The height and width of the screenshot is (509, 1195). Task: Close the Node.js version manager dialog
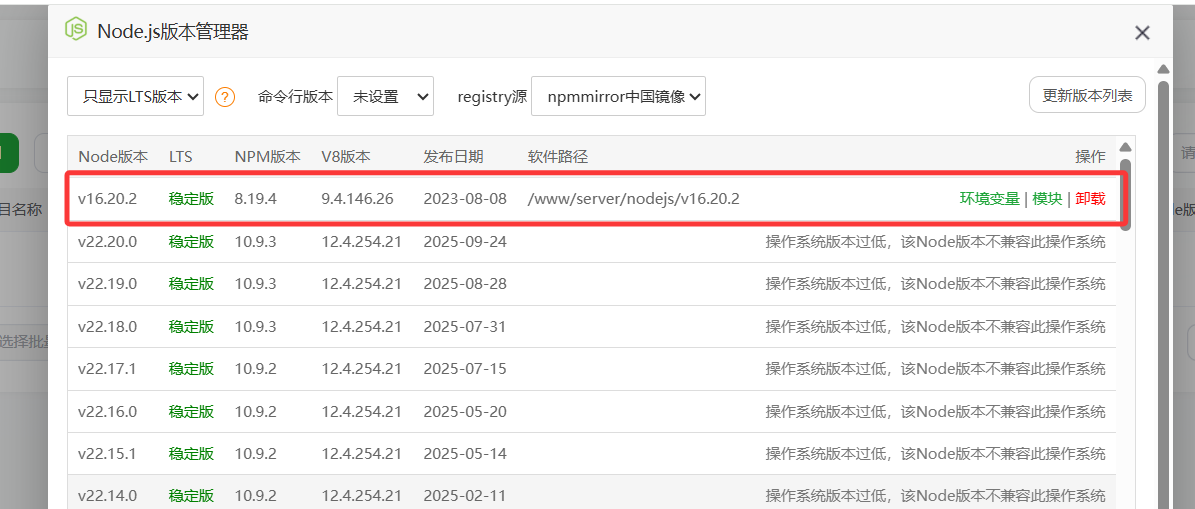[x=1142, y=33]
